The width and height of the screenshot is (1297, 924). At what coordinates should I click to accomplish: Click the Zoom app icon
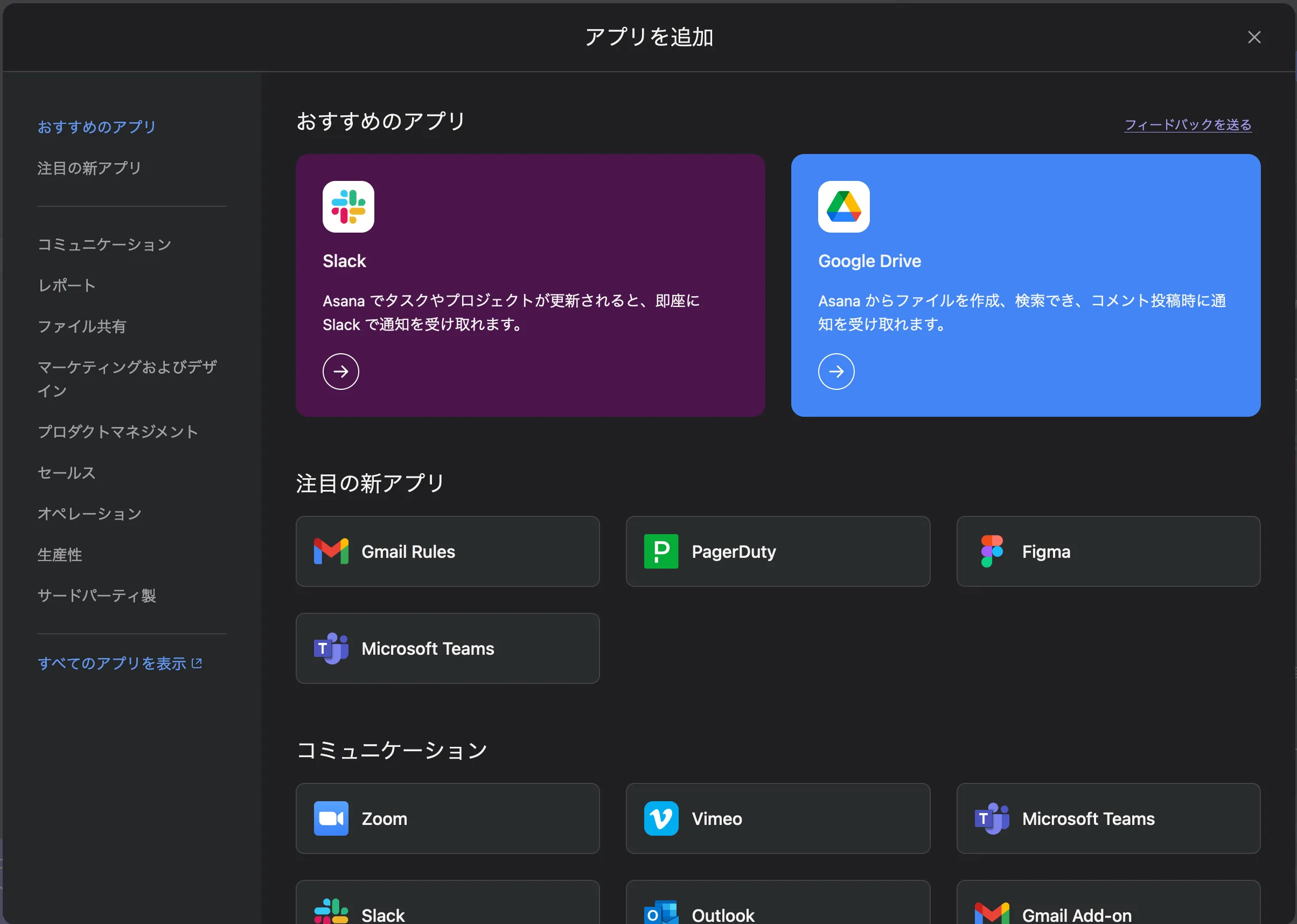point(332,818)
